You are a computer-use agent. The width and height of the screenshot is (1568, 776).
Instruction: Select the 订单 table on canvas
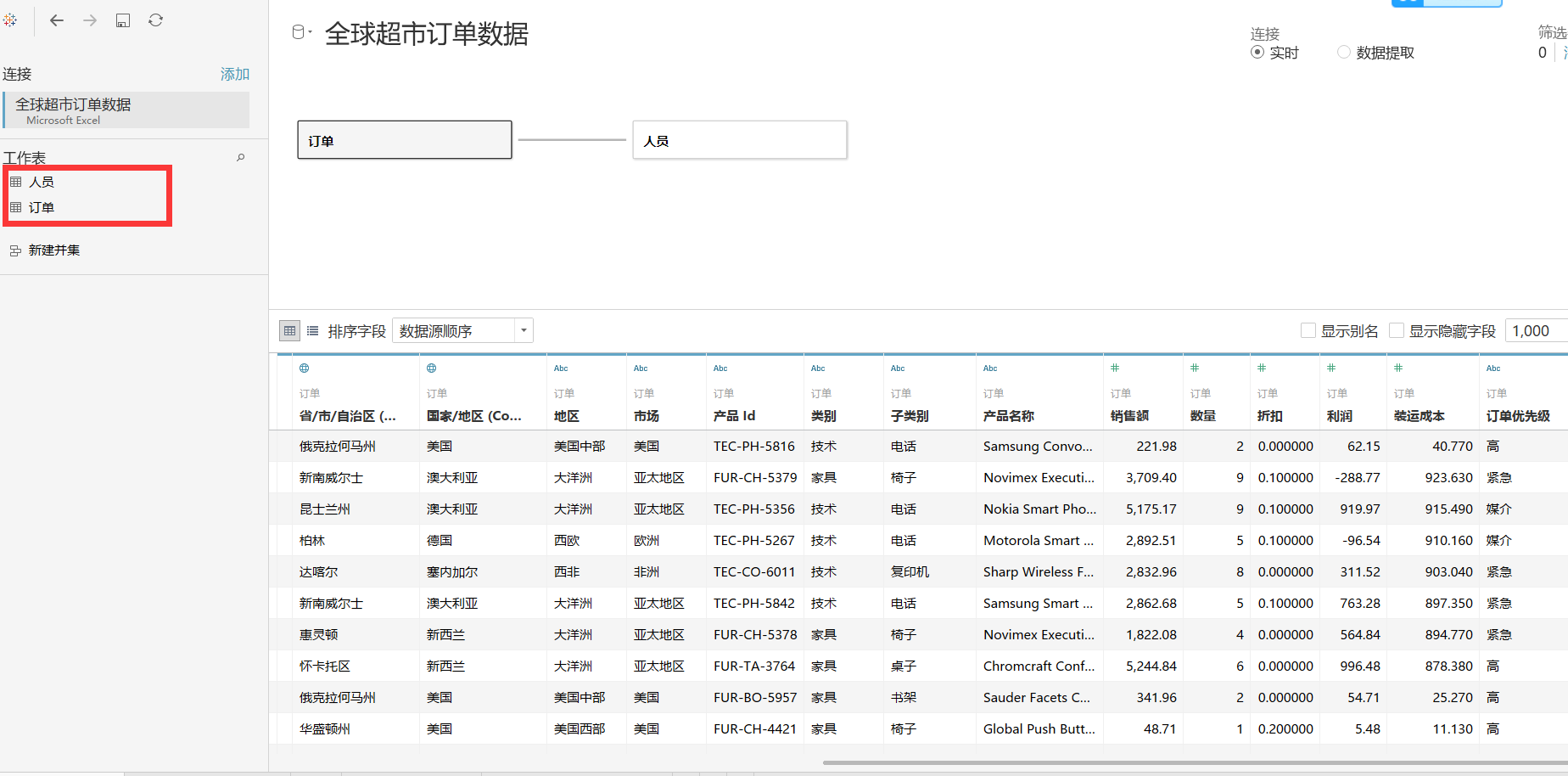click(x=405, y=140)
